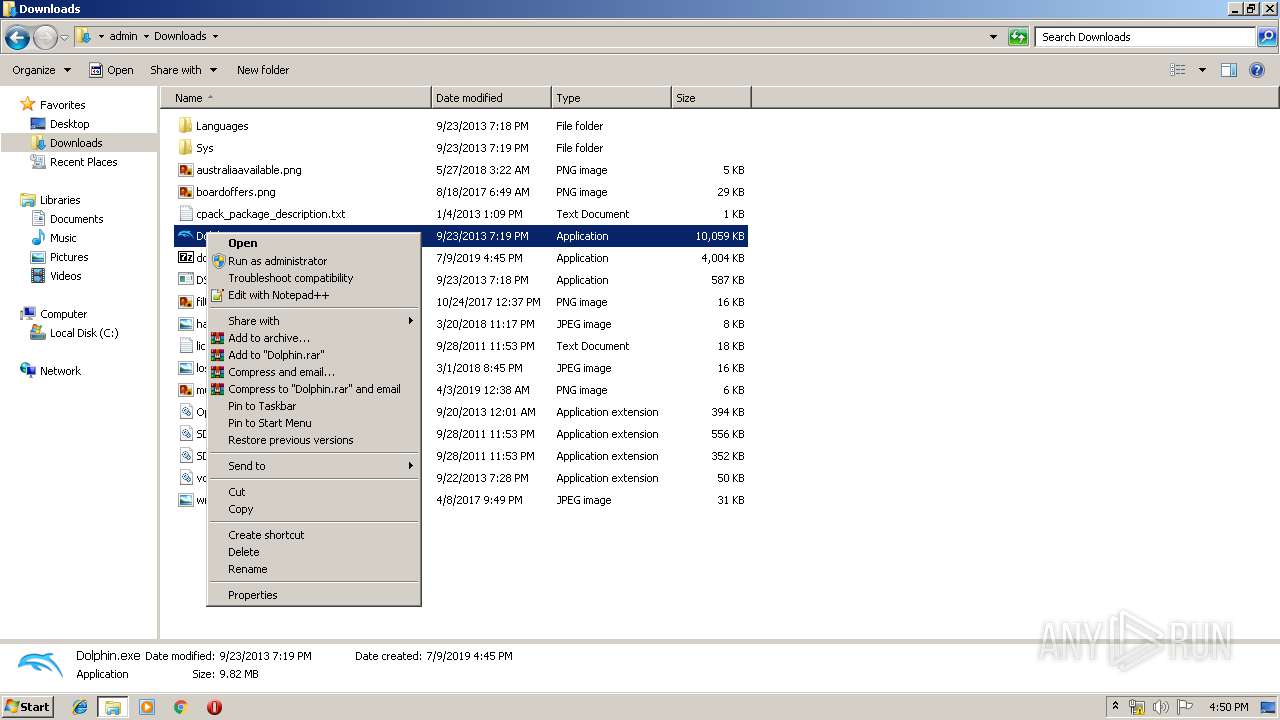Choose Troubleshoot compatibility
This screenshot has height=720, width=1280.
[313, 278]
